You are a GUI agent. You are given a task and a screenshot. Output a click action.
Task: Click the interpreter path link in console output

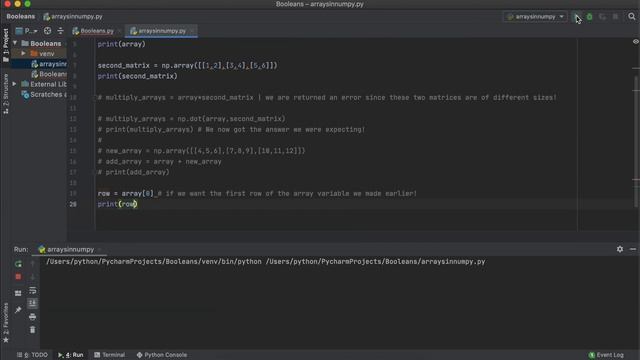tap(153, 262)
